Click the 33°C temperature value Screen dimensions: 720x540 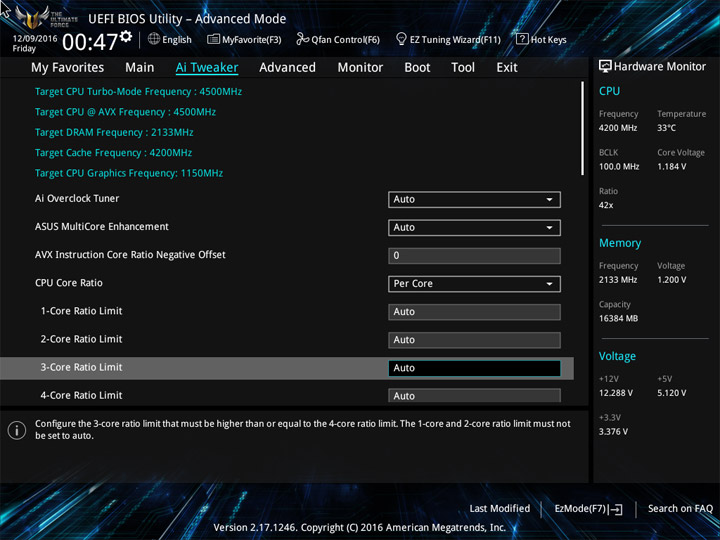pos(666,128)
